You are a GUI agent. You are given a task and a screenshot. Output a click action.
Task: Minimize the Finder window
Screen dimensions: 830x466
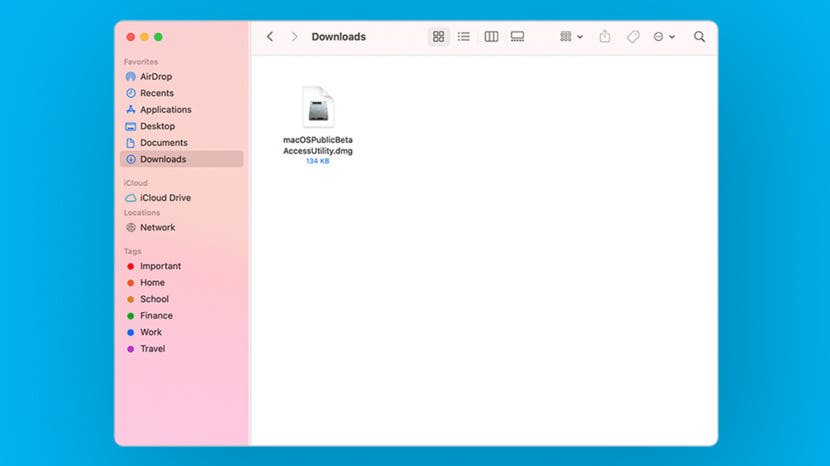(x=145, y=37)
